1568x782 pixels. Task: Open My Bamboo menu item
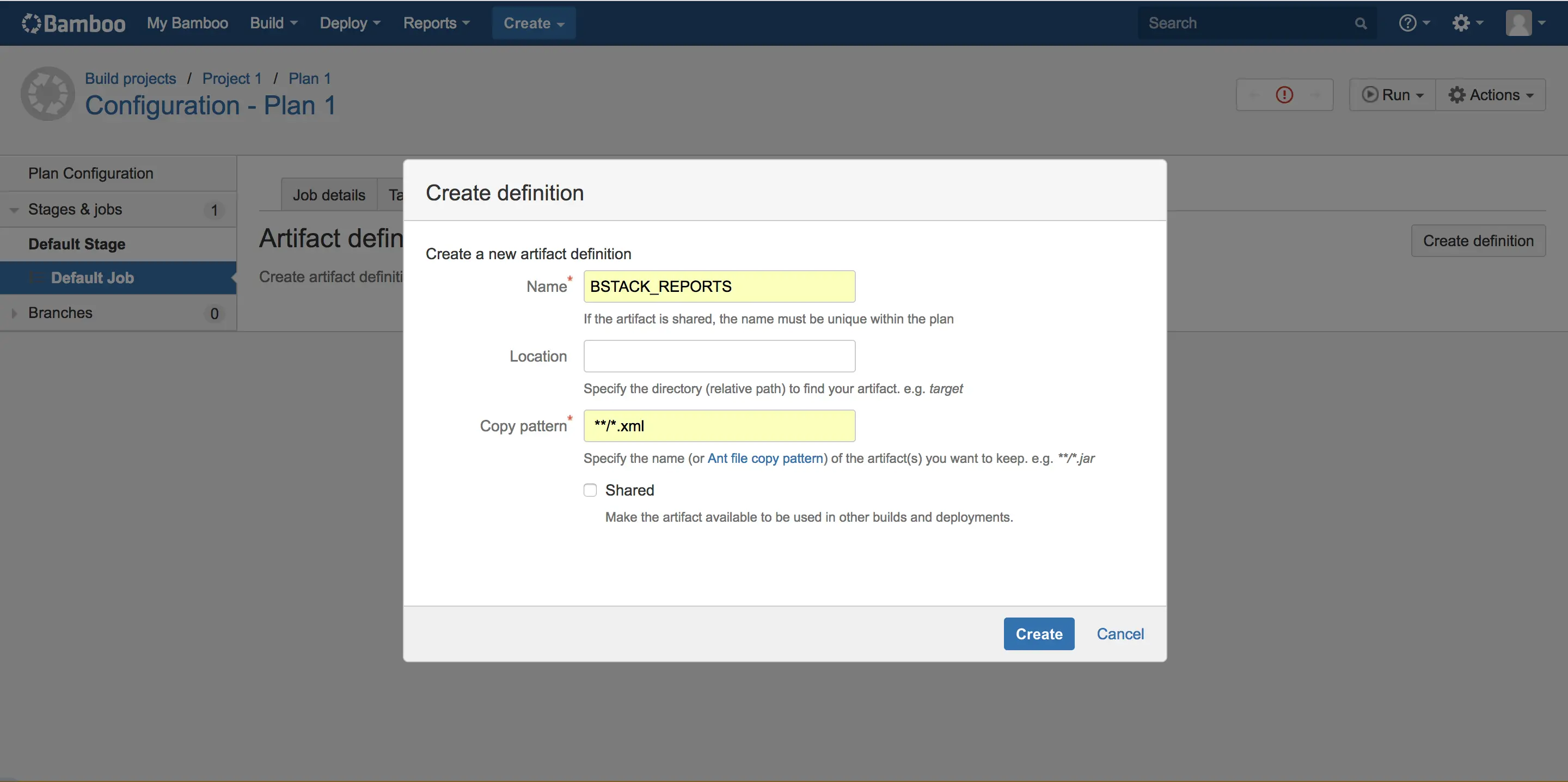click(x=187, y=23)
